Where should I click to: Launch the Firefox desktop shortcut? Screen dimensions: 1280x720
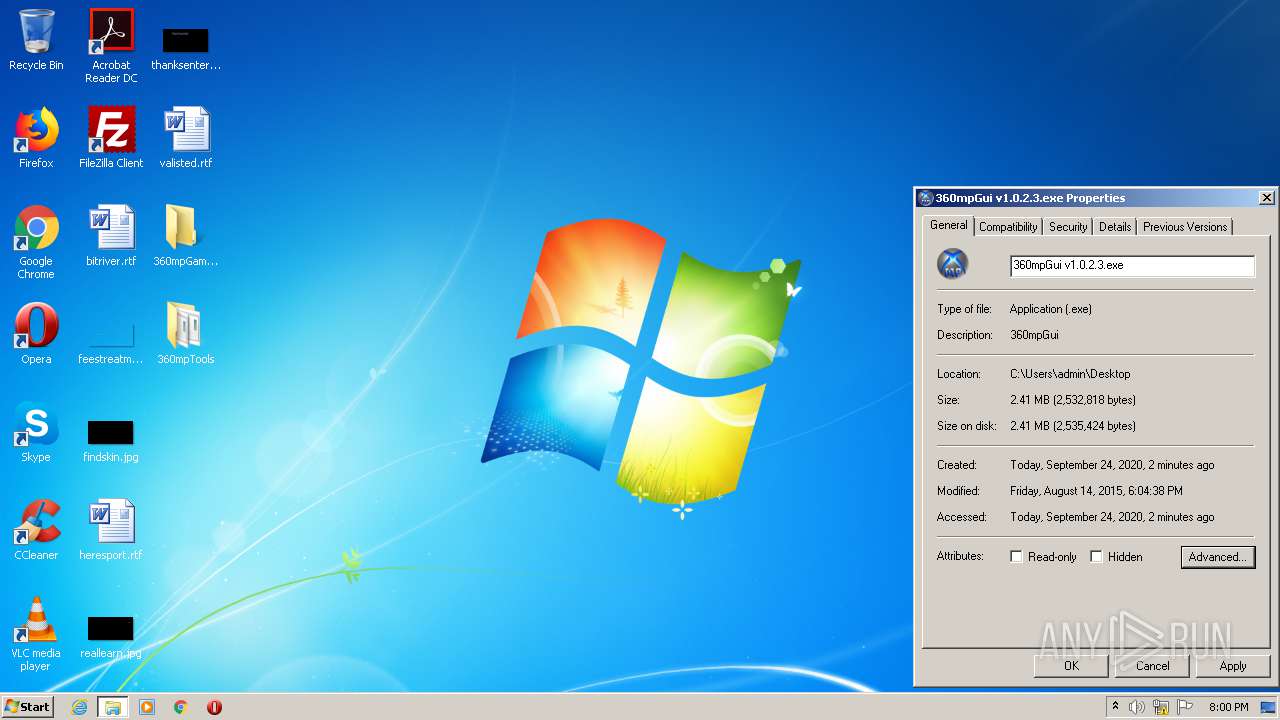click(36, 138)
